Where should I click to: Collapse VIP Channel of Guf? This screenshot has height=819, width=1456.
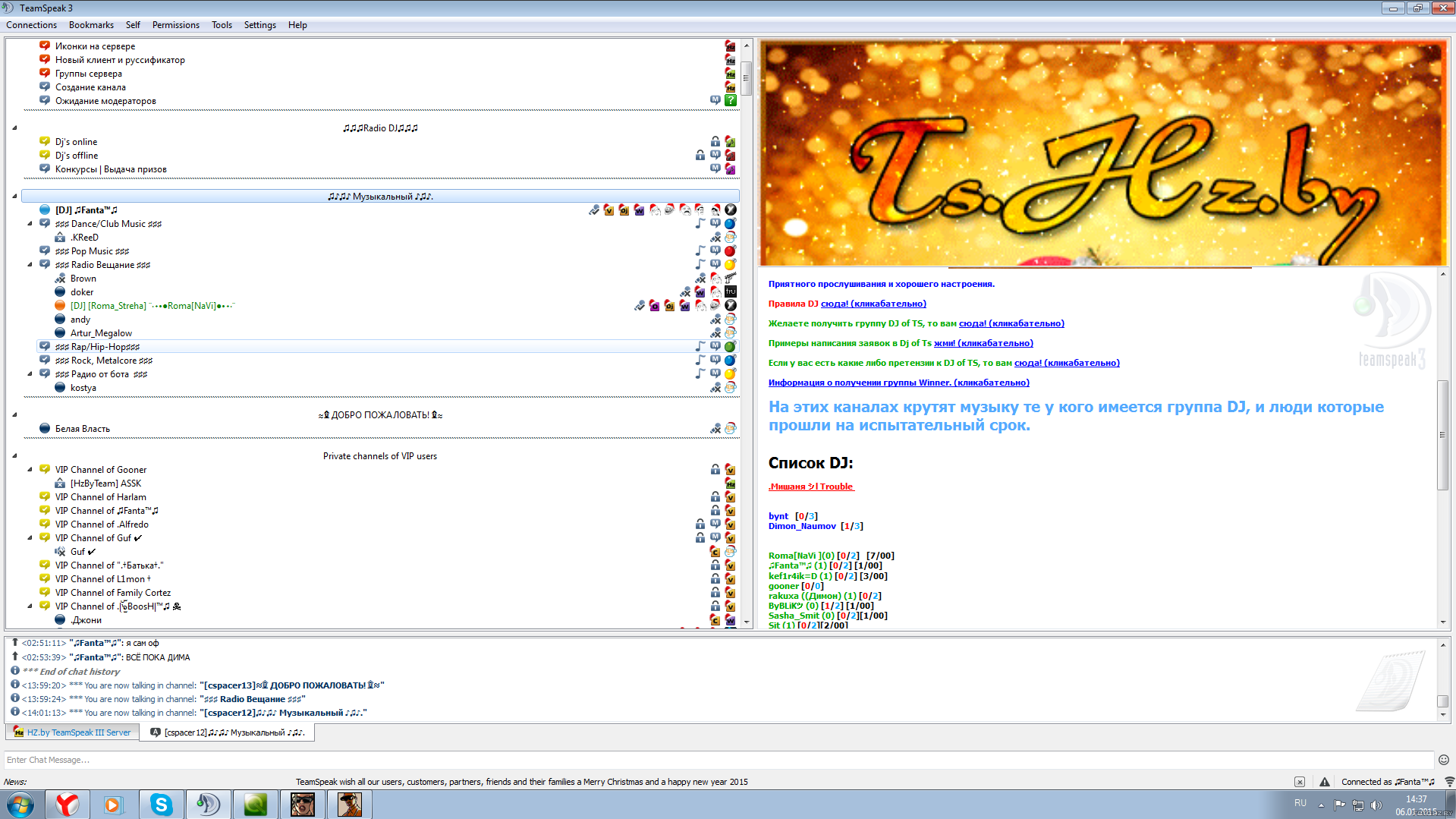coord(30,538)
